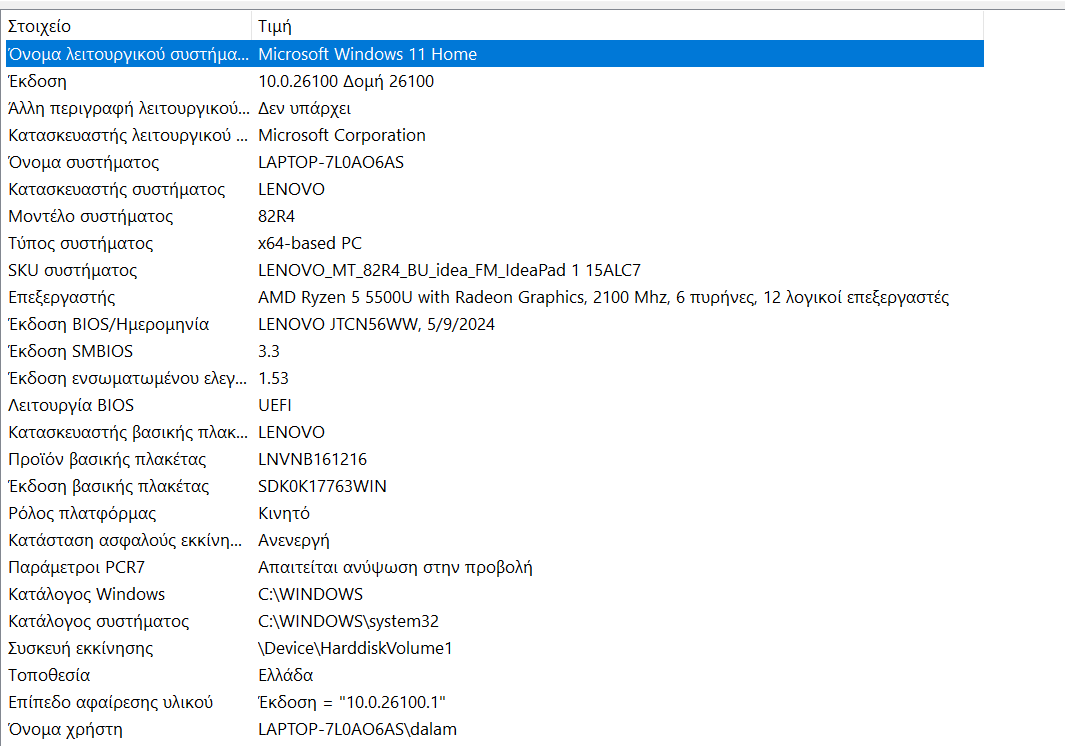Viewport: 1065px width, 746px height.
Task: Select the Επίπεδο αφαίρεσης υλικού row
Action: tap(494, 703)
